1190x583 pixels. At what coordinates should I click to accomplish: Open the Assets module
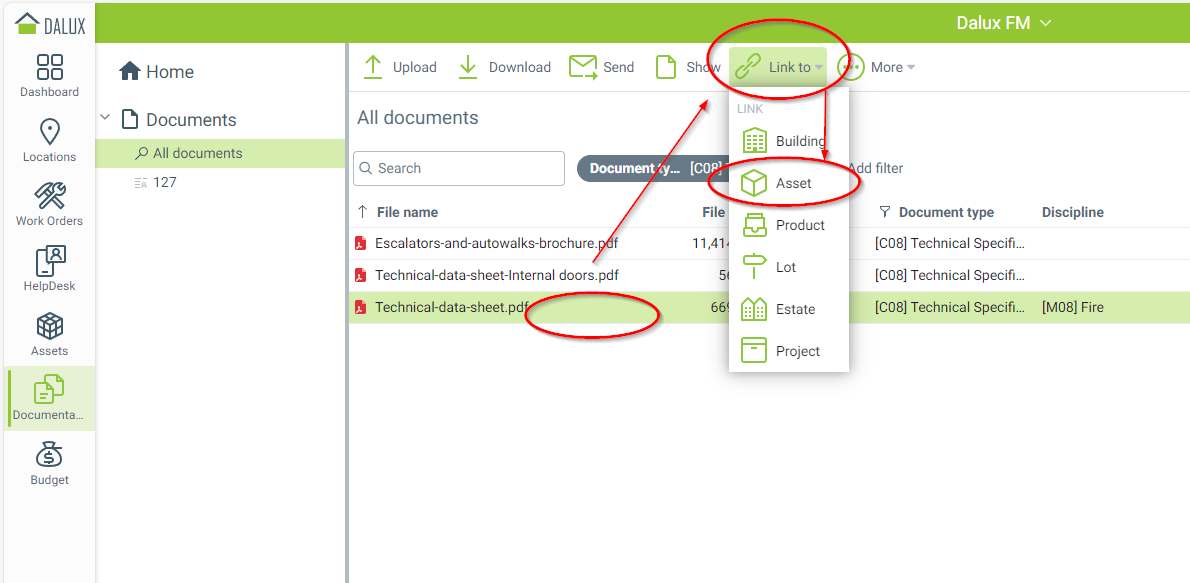click(x=49, y=334)
